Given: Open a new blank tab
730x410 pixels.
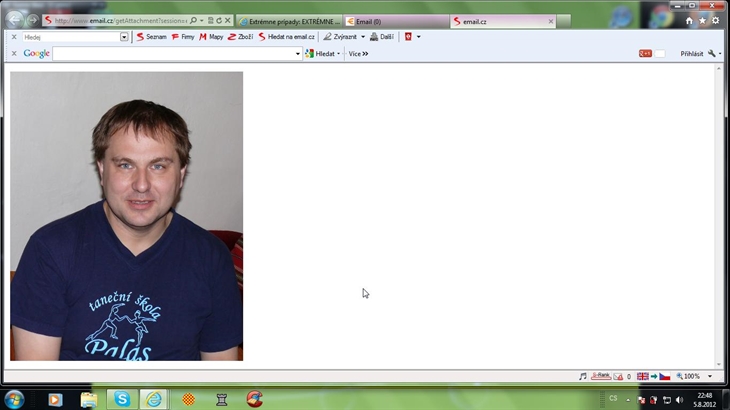Looking at the screenshot, I should click(563, 21).
